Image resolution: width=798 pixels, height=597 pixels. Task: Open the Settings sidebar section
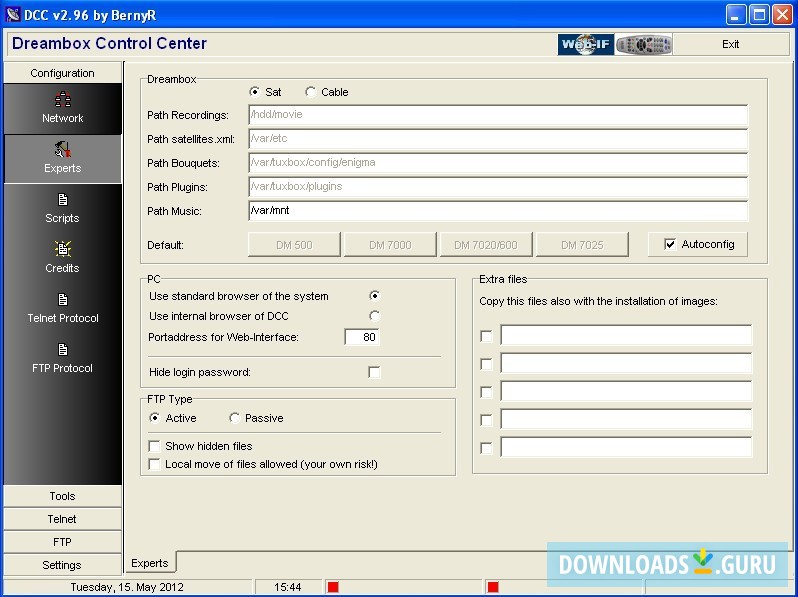tap(62, 565)
